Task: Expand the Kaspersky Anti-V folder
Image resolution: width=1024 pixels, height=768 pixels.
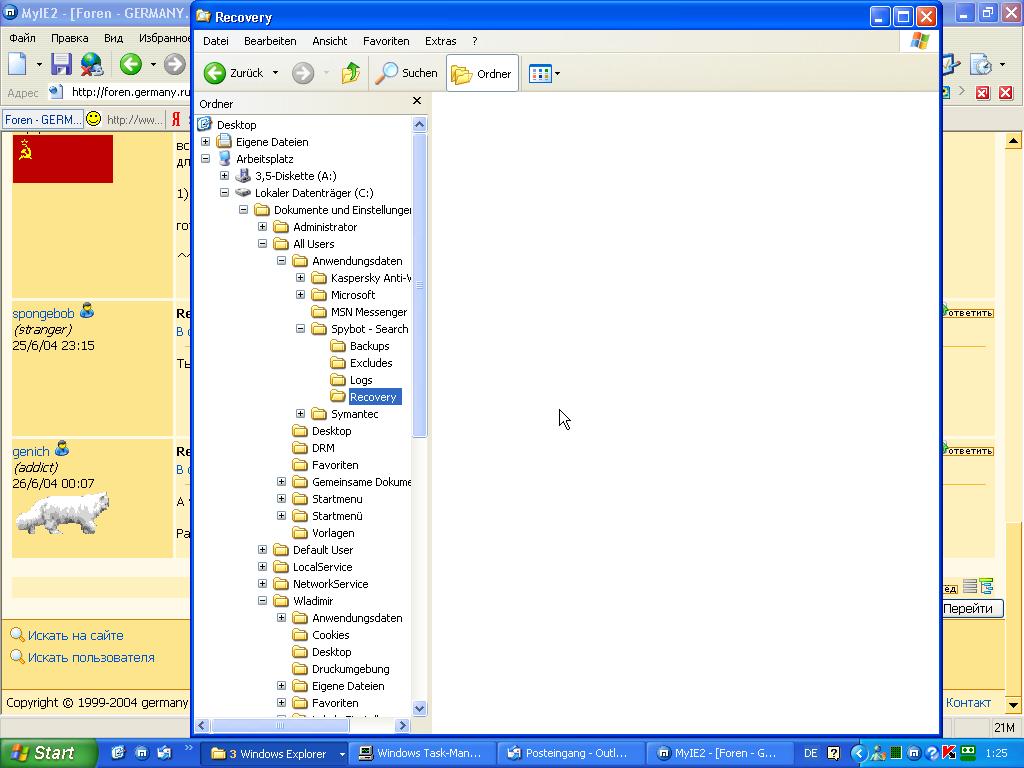Action: coord(300,278)
